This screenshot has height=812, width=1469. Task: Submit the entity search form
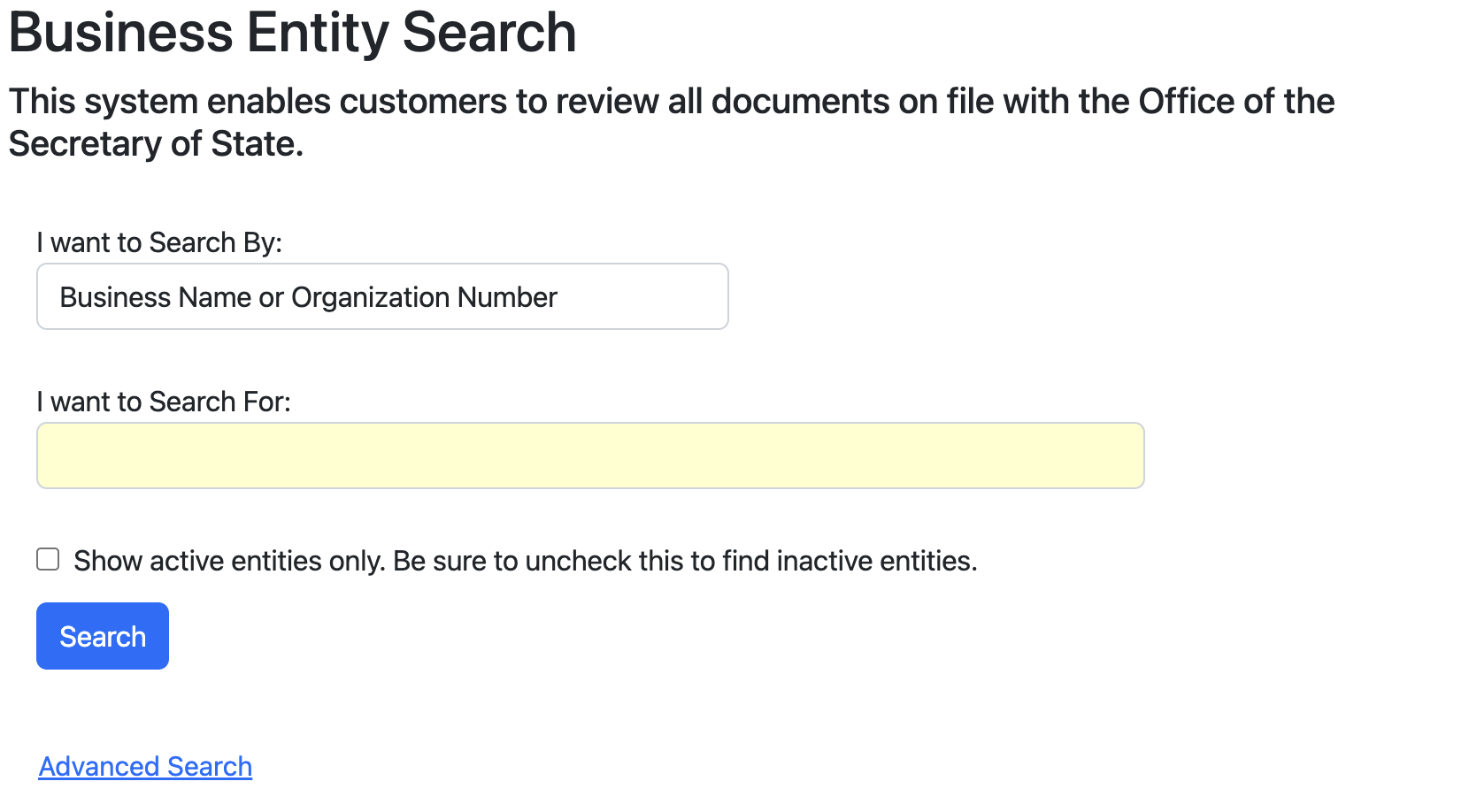pos(103,636)
